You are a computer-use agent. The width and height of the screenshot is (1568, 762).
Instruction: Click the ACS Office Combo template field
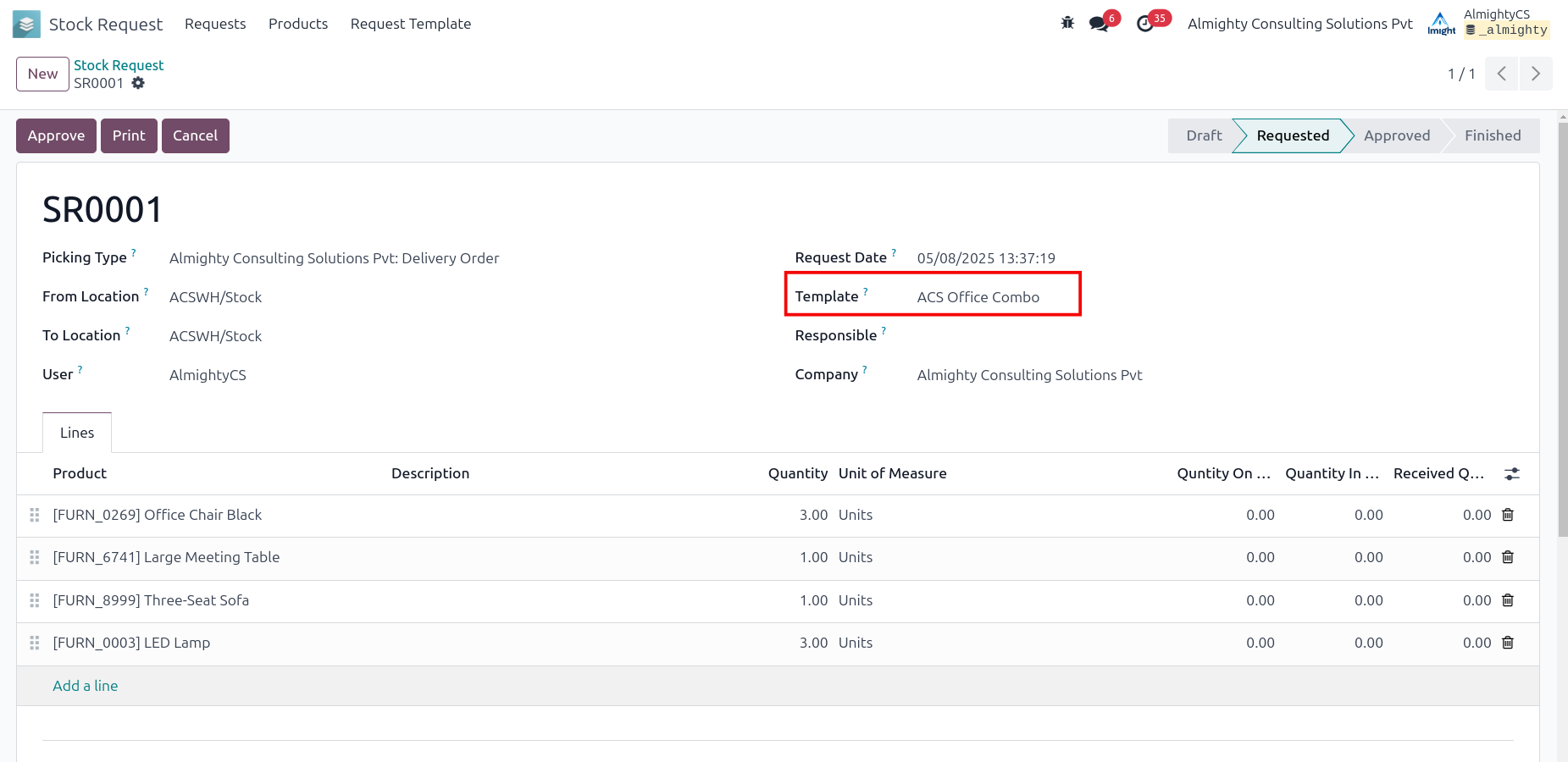pyautogui.click(x=978, y=297)
